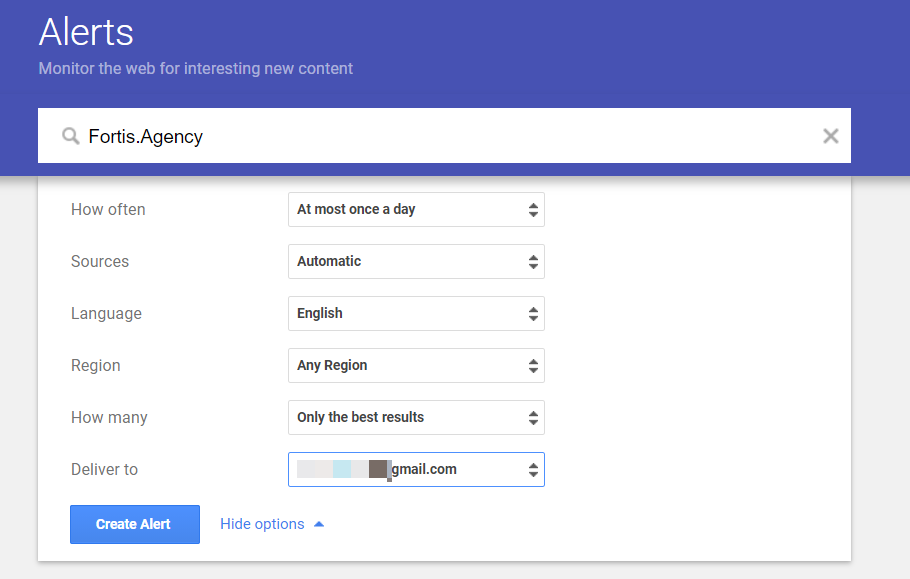Click the 'How often' label
This screenshot has width=910, height=579.
click(108, 210)
